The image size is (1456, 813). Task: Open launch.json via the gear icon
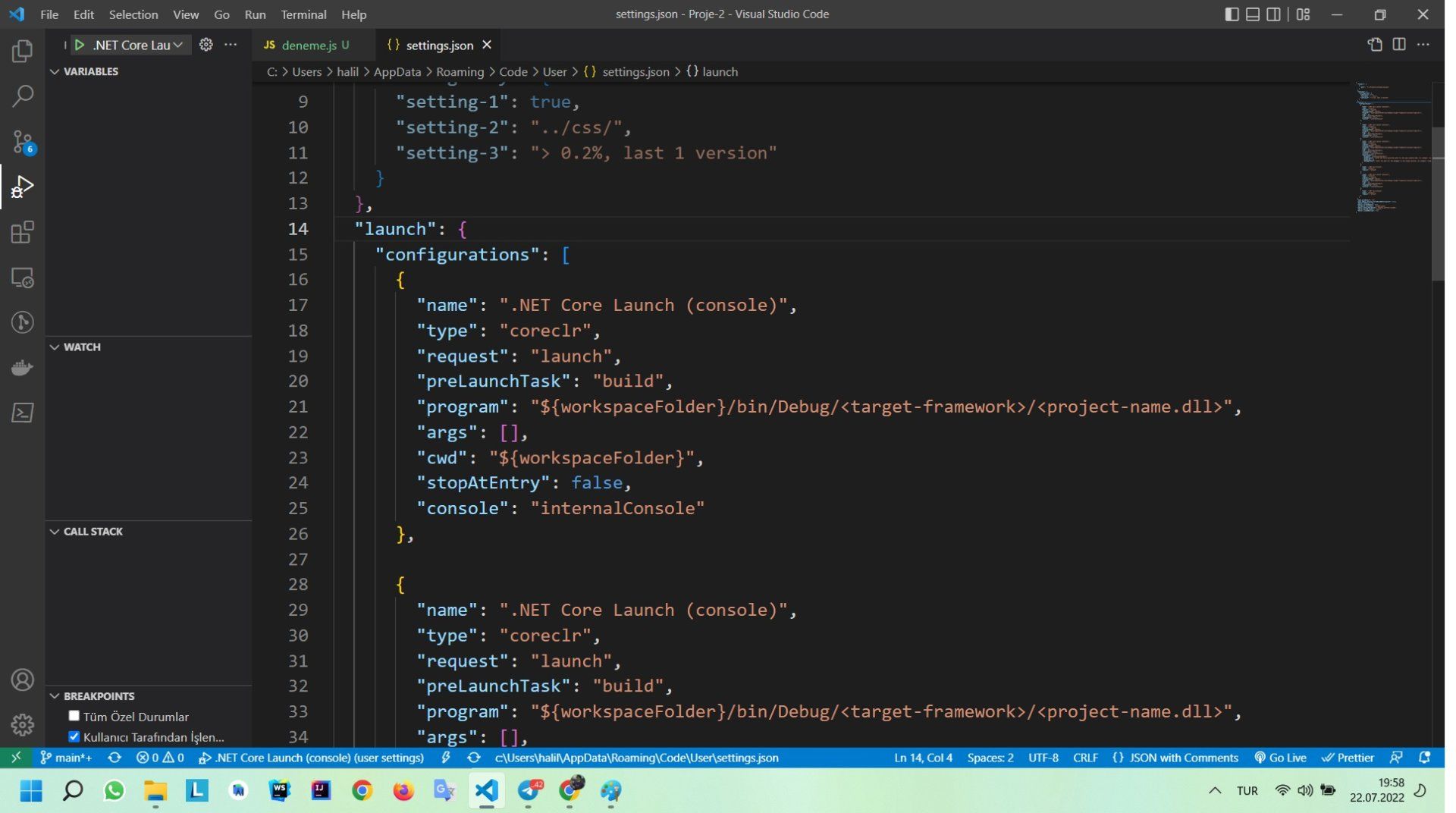[206, 45]
